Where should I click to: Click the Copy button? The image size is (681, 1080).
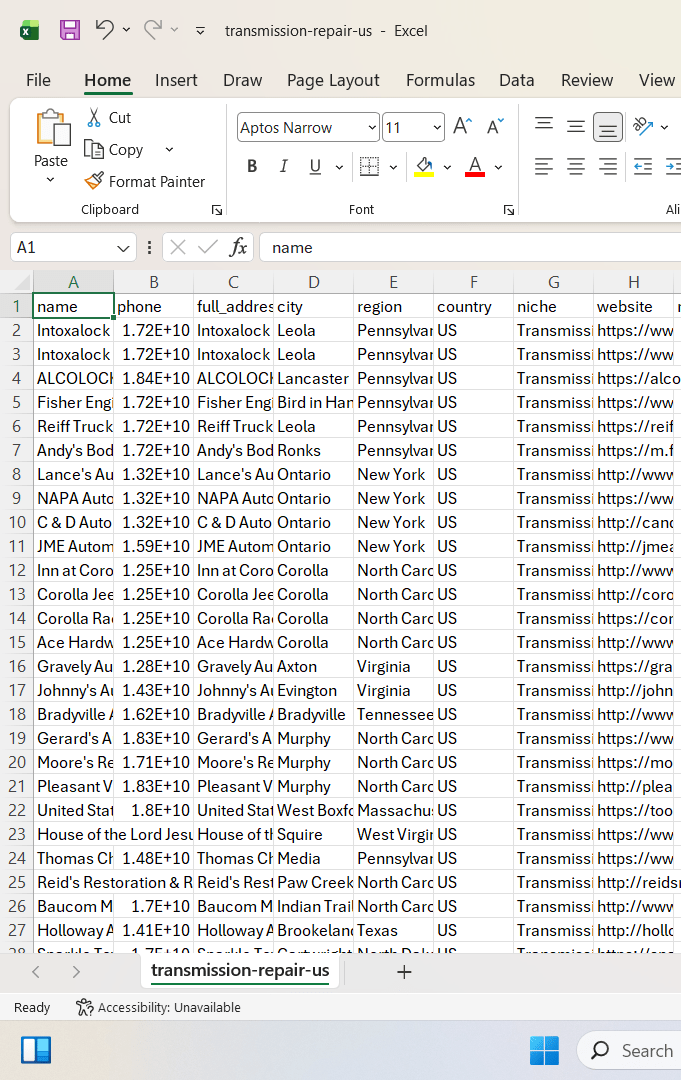114,149
